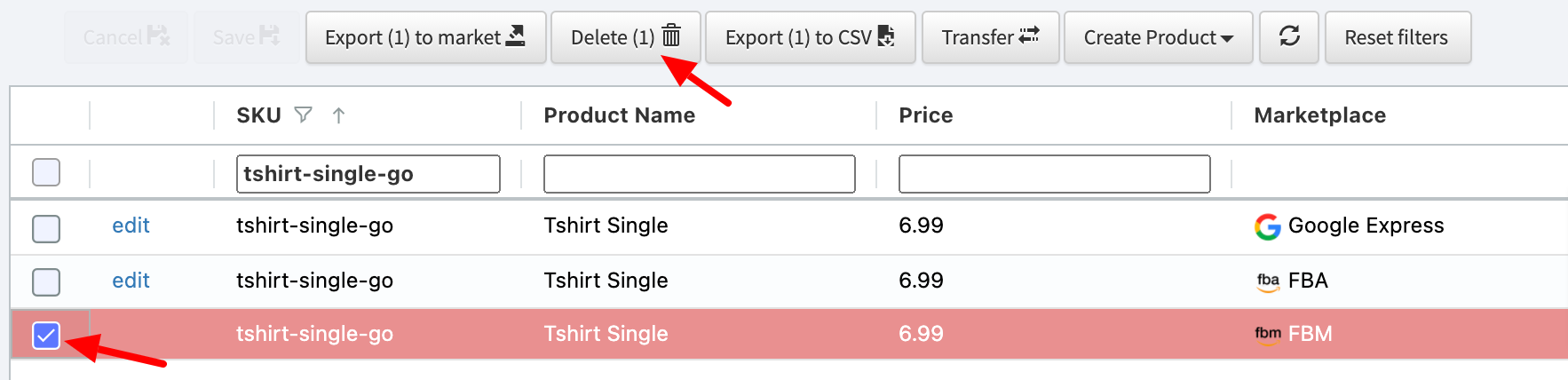Click the SKU column filter funnel icon

[x=304, y=115]
